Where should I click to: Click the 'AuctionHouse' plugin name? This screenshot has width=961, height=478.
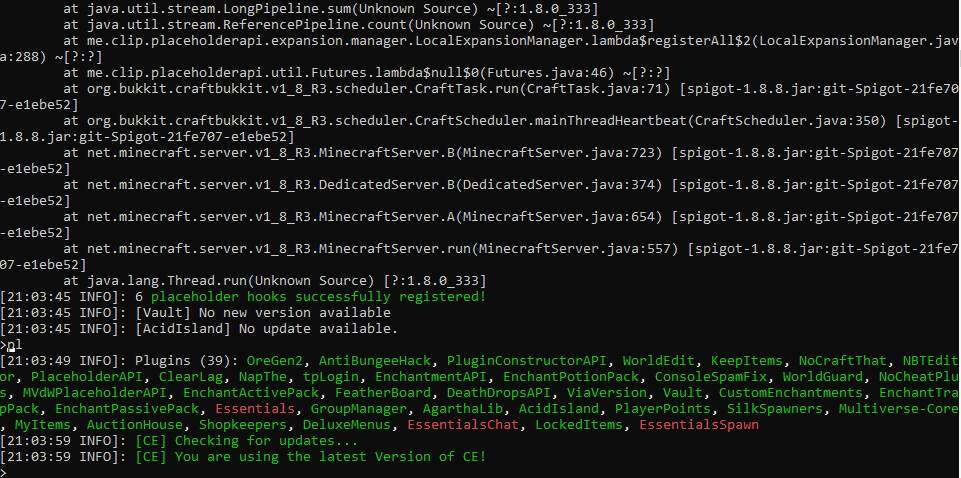[x=135, y=424]
